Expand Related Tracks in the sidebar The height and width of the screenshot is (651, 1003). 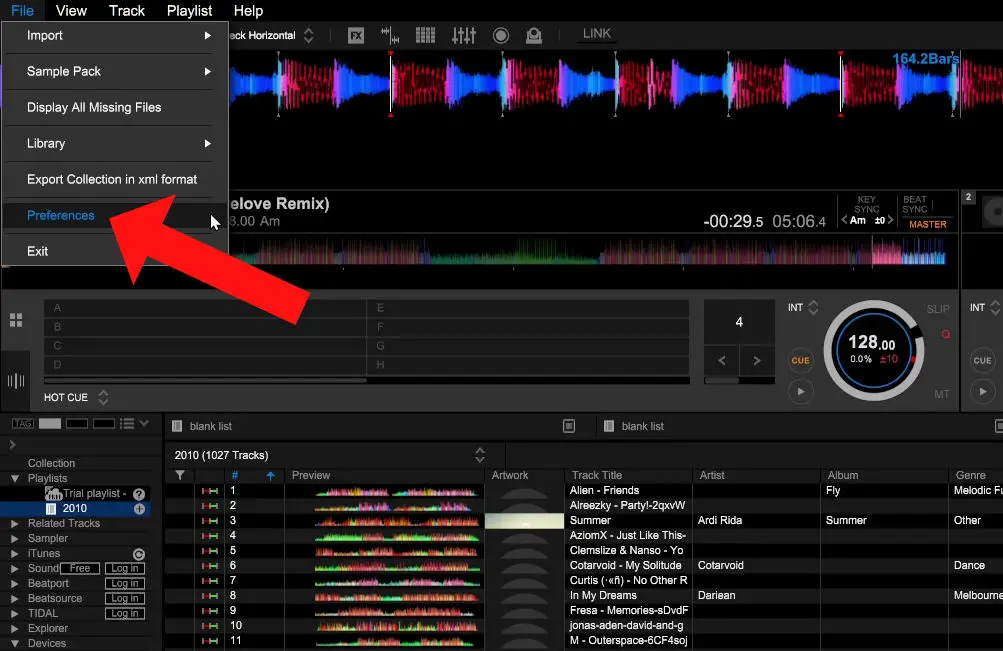pos(12,523)
